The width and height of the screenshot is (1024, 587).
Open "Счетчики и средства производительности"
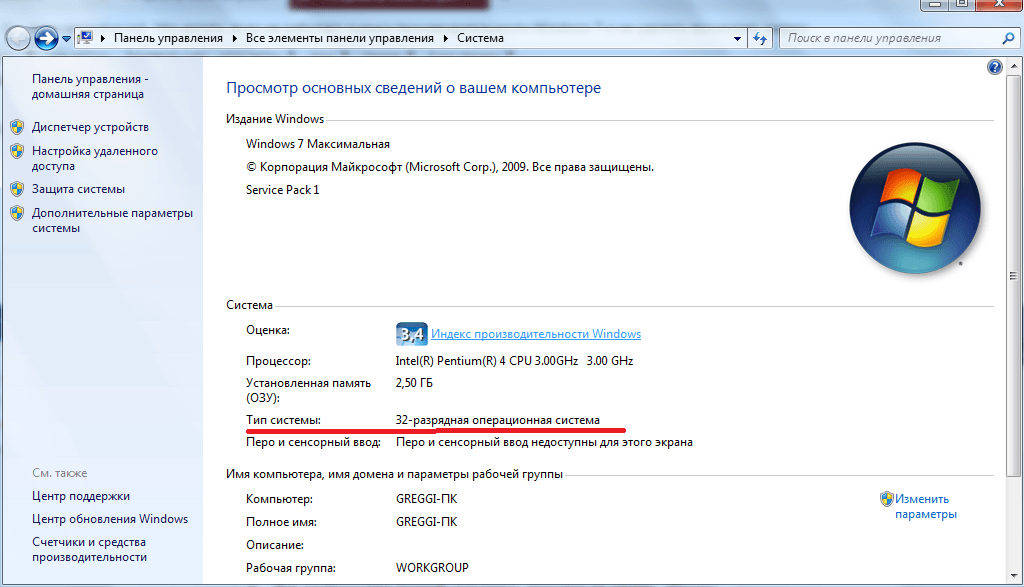point(89,550)
